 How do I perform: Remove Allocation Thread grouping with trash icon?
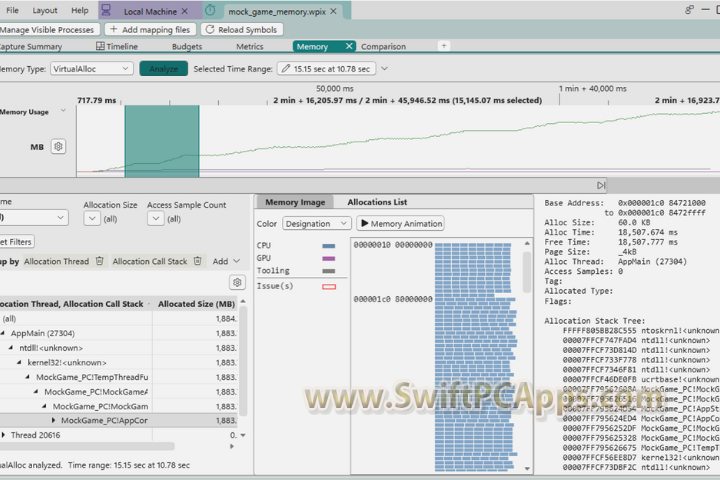coord(99,261)
